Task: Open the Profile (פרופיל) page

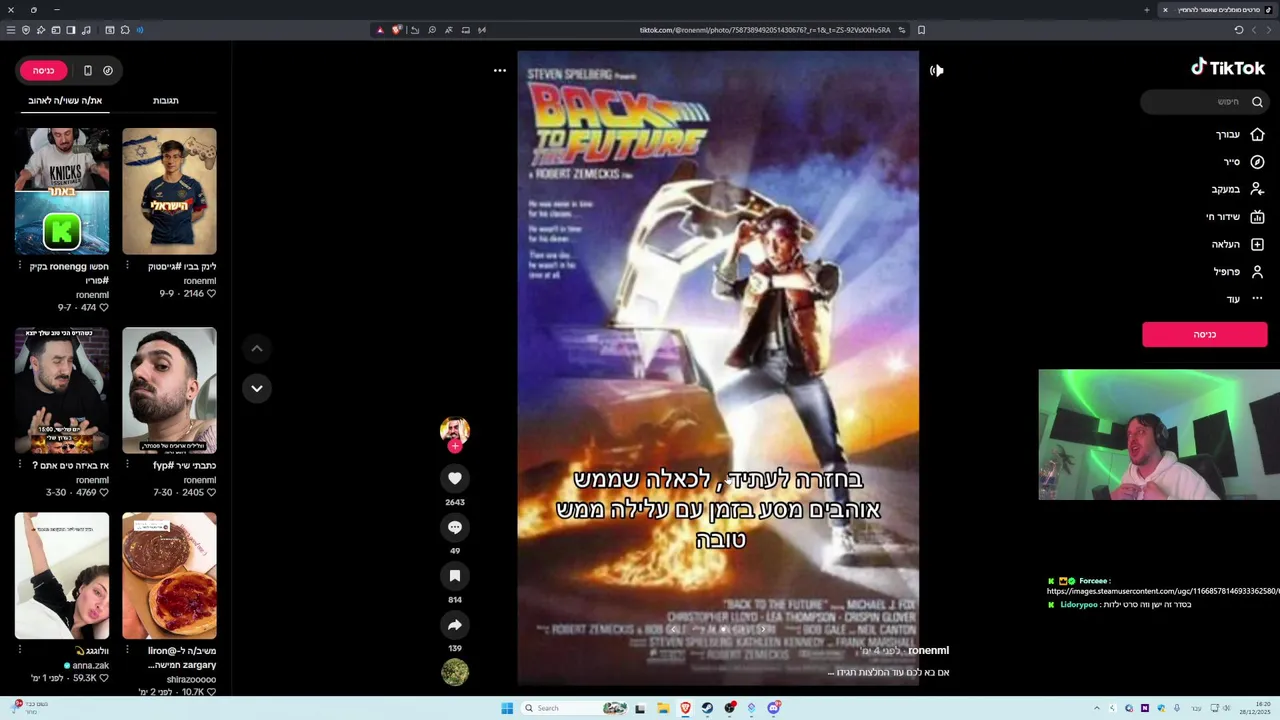Action: pyautogui.click(x=1239, y=271)
